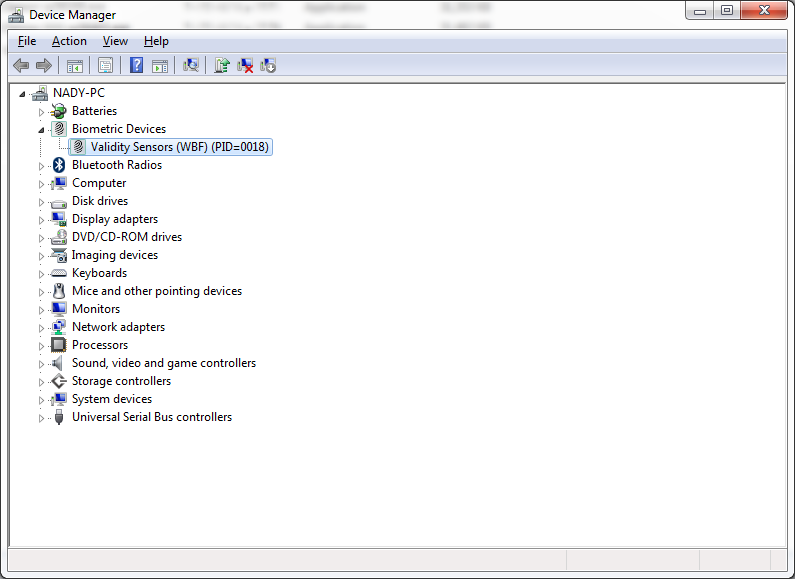Screen dimensions: 795x579
Task: Select the Display adapters label
Action: [115, 219]
